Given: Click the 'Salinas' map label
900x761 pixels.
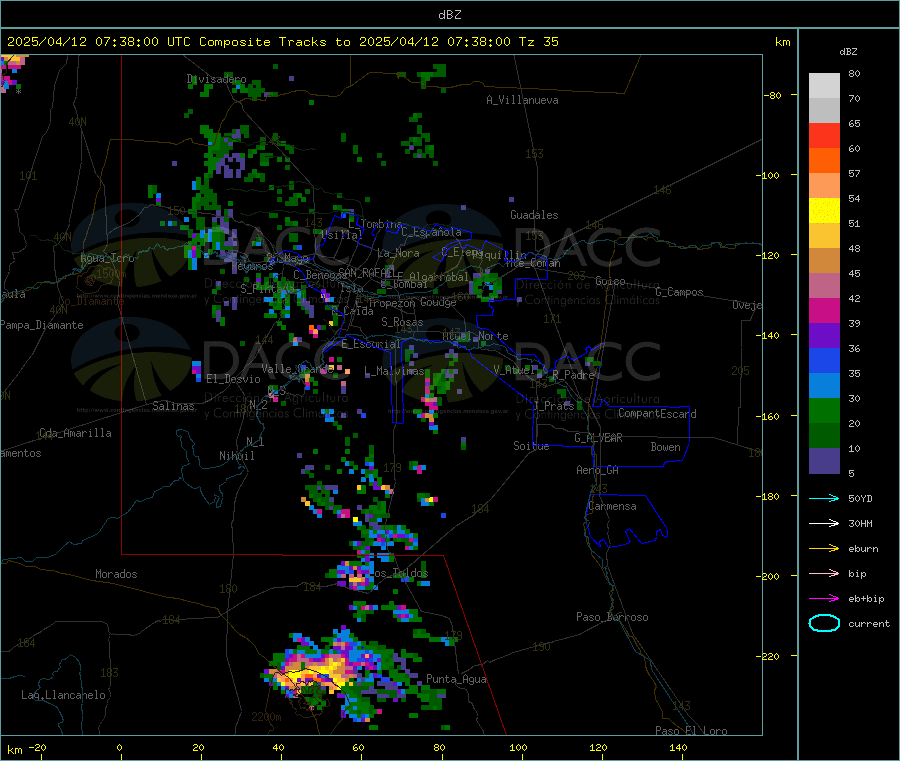Looking at the screenshot, I should pyautogui.click(x=173, y=406).
